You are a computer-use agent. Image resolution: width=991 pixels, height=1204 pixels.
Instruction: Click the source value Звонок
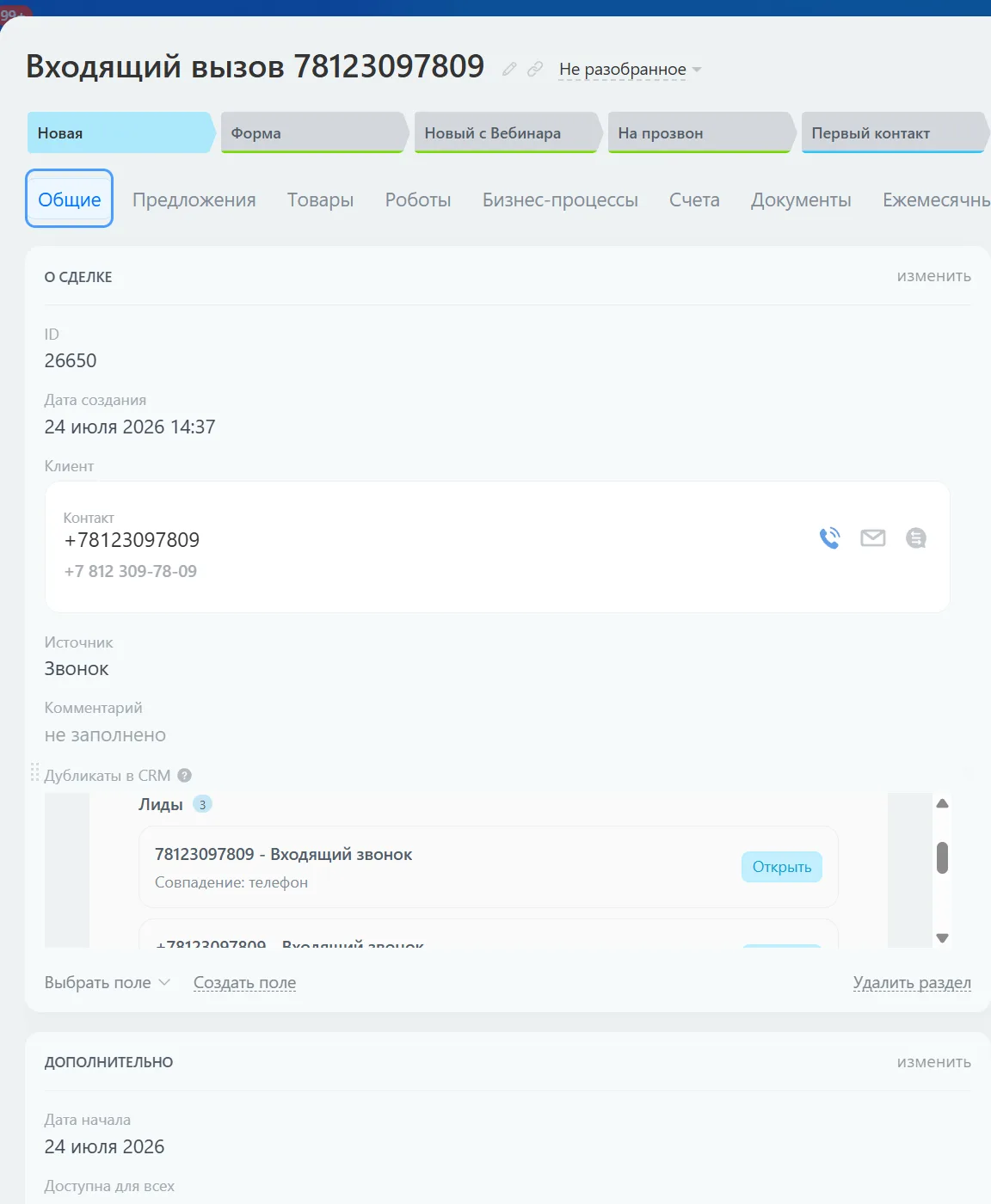tap(77, 669)
